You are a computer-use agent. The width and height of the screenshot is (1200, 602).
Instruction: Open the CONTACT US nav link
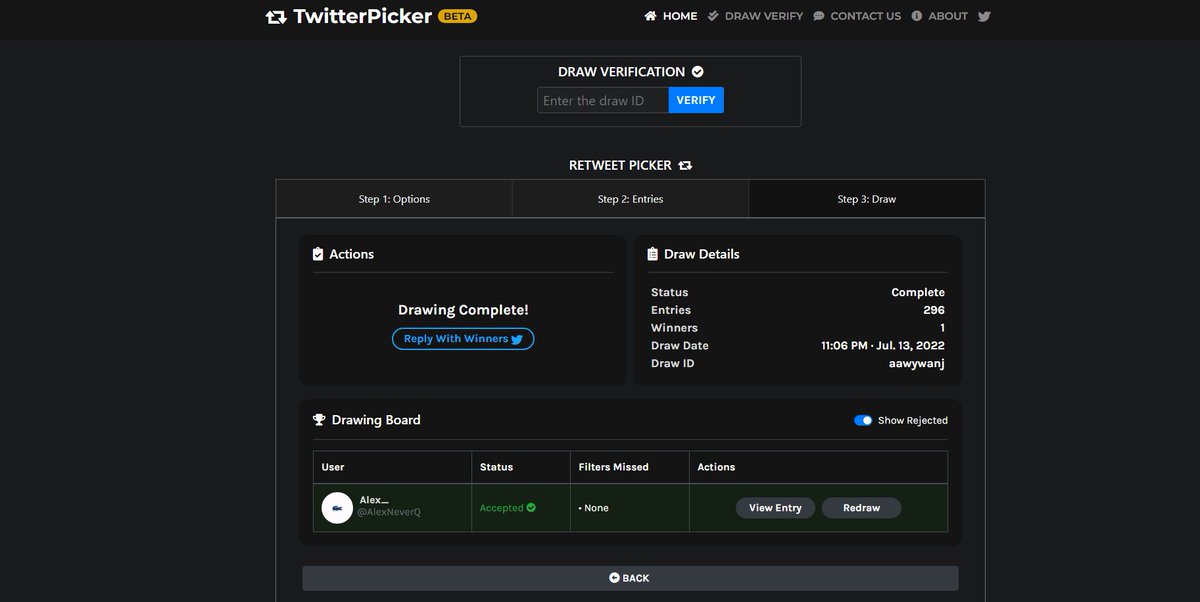(x=857, y=16)
